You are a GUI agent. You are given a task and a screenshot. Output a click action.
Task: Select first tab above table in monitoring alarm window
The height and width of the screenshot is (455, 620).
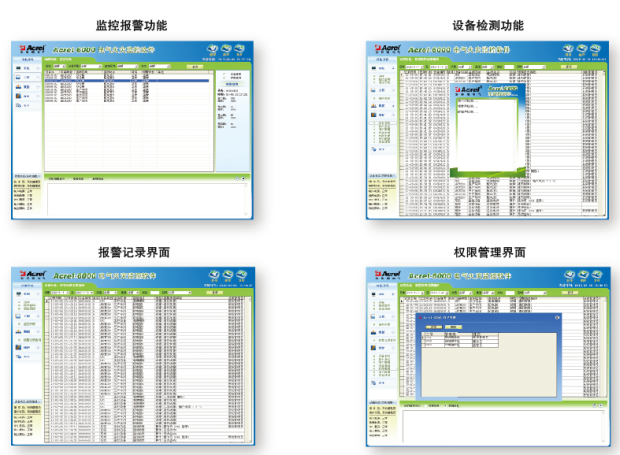(x=51, y=59)
